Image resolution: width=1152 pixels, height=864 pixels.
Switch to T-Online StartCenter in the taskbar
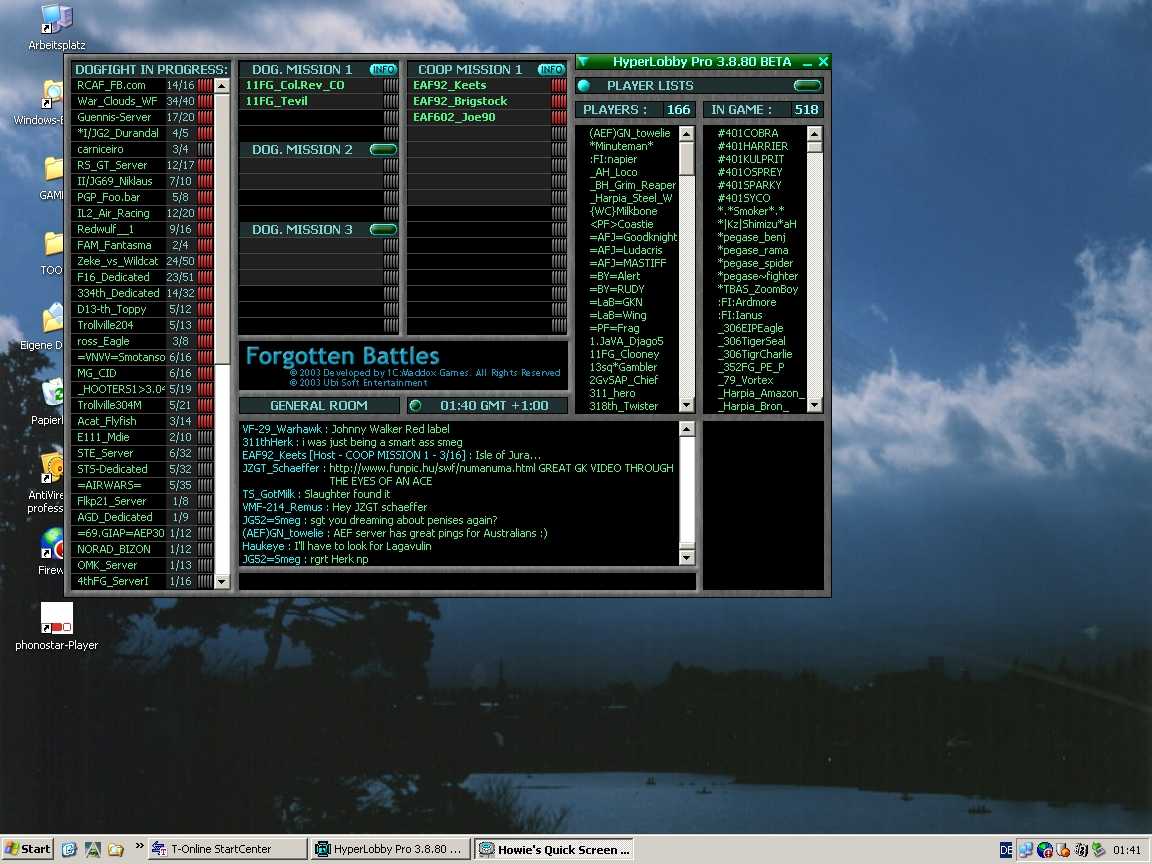pyautogui.click(x=227, y=849)
